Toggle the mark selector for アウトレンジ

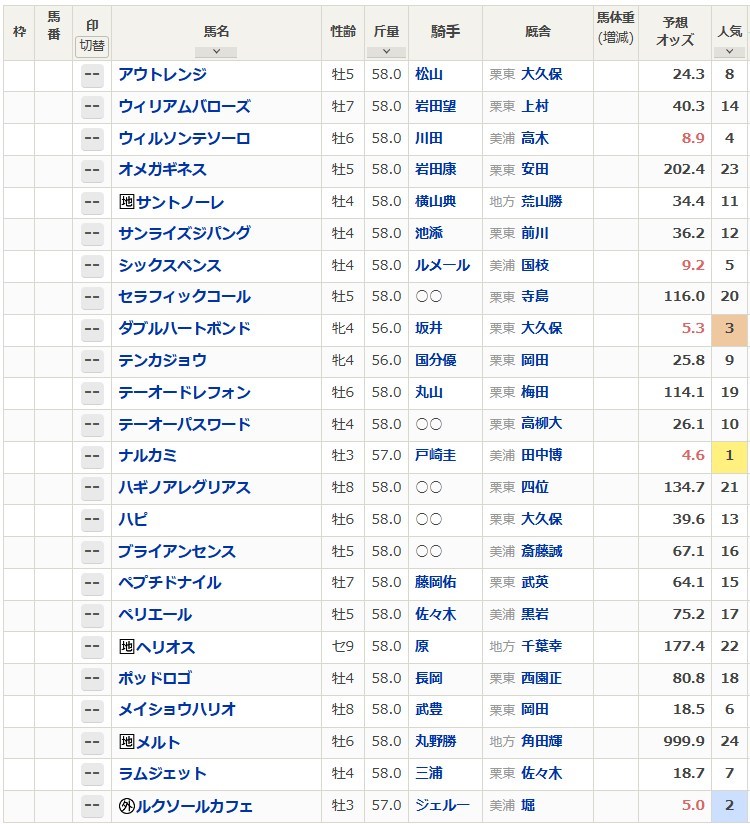coord(92,74)
